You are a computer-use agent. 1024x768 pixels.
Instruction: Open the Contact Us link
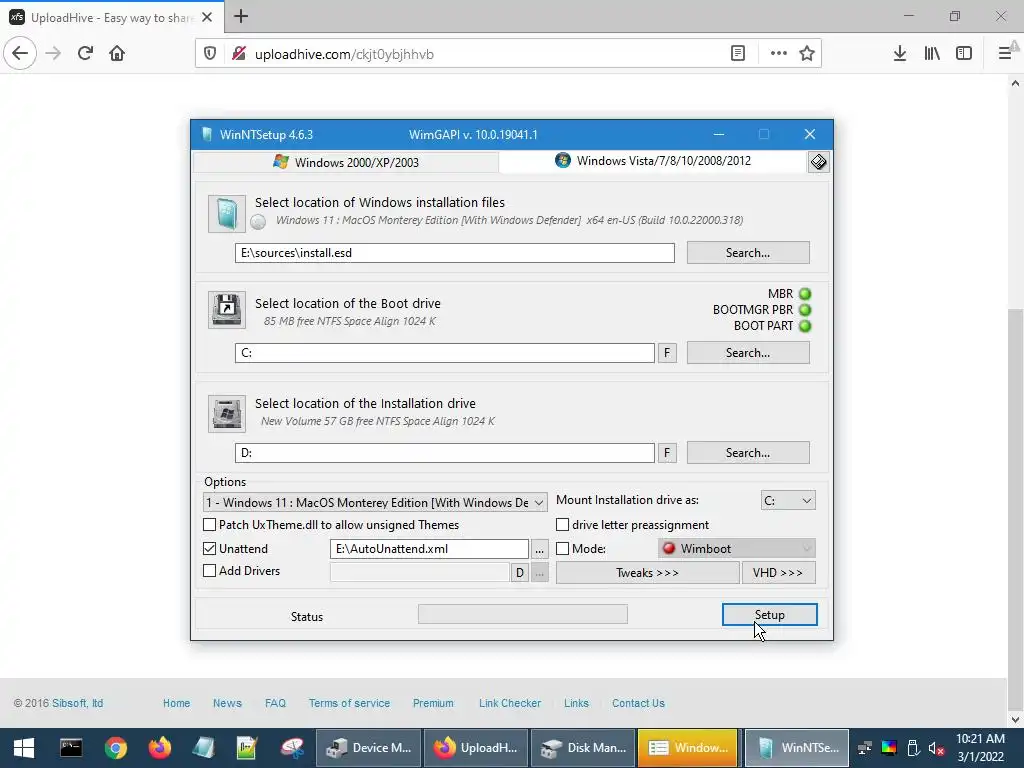(638, 703)
